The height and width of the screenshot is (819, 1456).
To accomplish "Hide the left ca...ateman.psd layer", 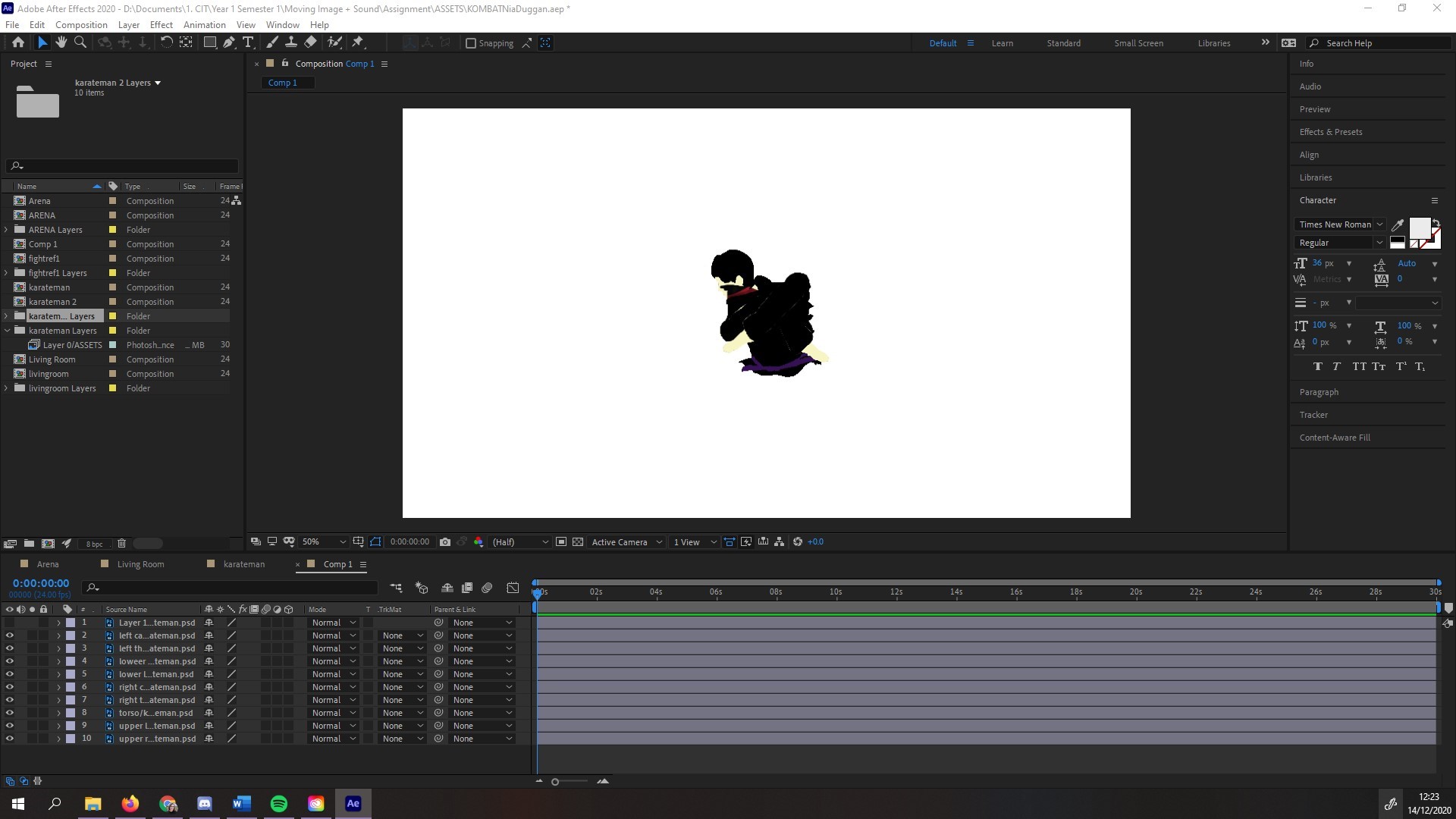I will point(9,635).
